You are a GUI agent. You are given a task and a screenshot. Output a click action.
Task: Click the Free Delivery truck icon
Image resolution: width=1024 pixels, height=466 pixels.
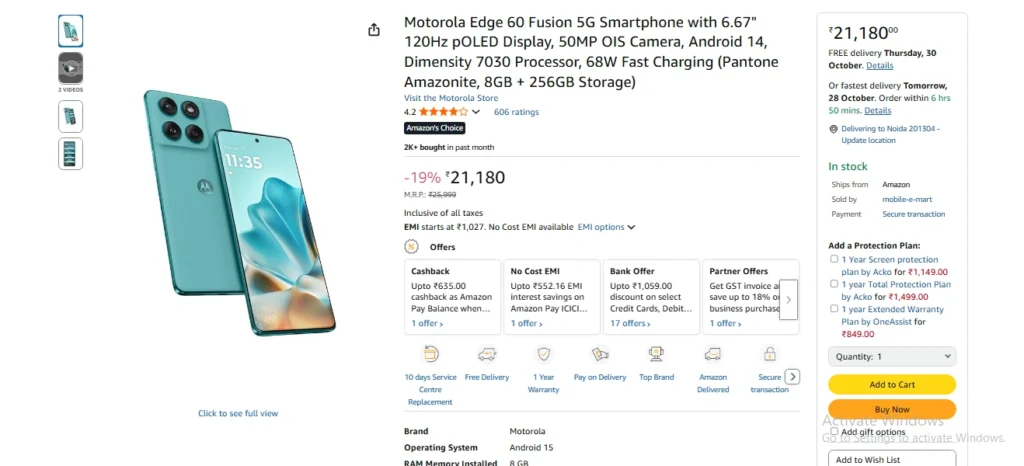tap(487, 354)
